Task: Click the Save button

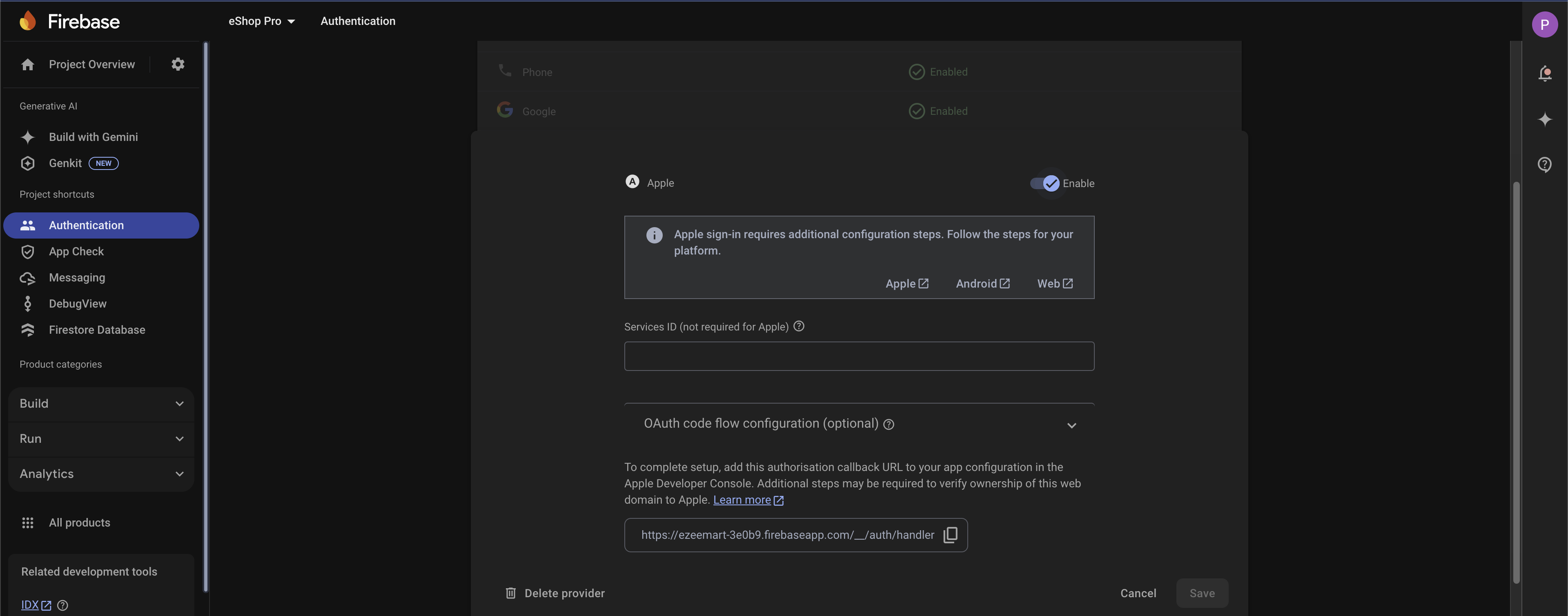Action: 1202,593
